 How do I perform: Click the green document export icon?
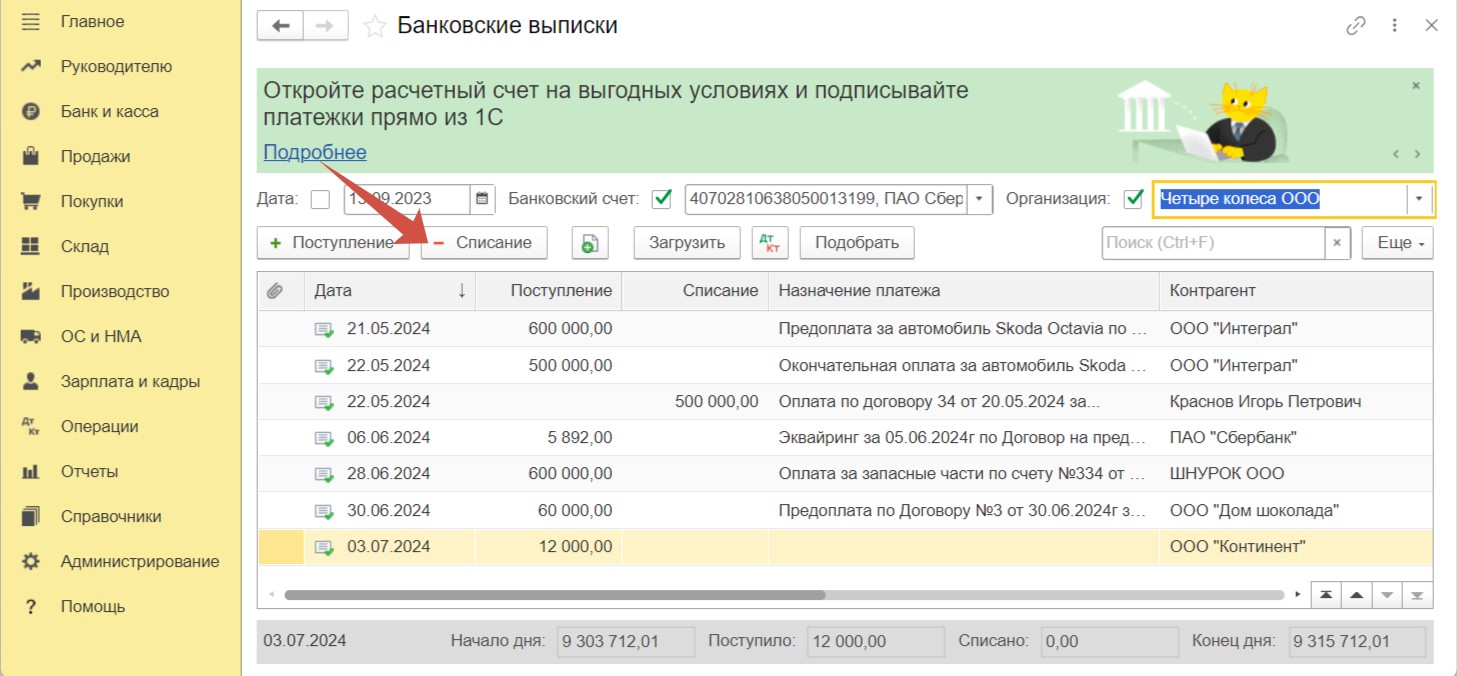click(590, 243)
